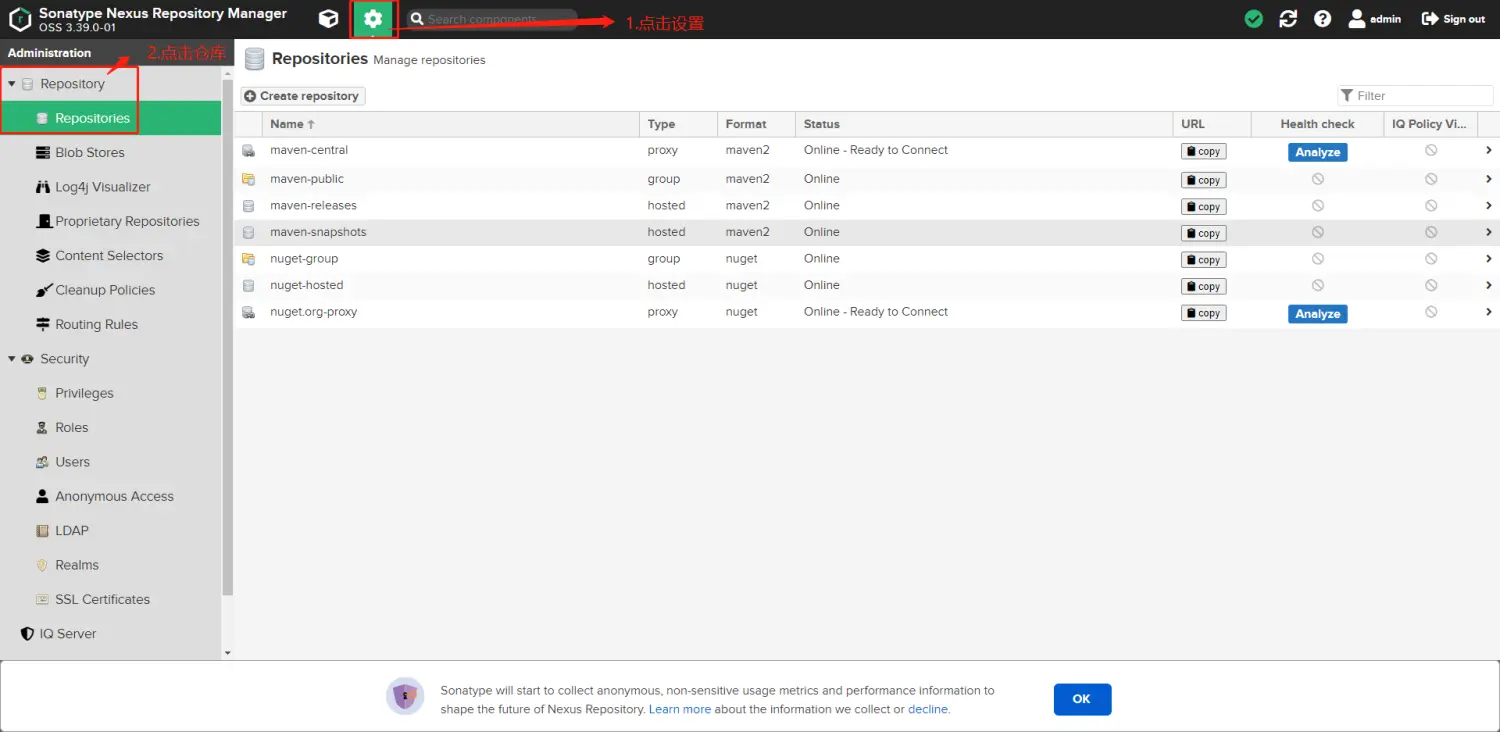Collapse the Repository tree section
The width and height of the screenshot is (1500, 732).
(12, 84)
